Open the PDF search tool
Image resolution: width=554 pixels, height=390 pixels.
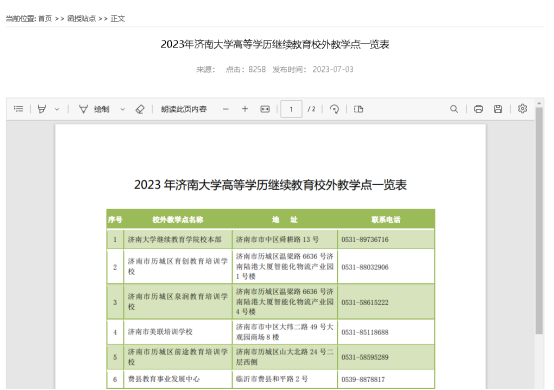click(x=454, y=109)
